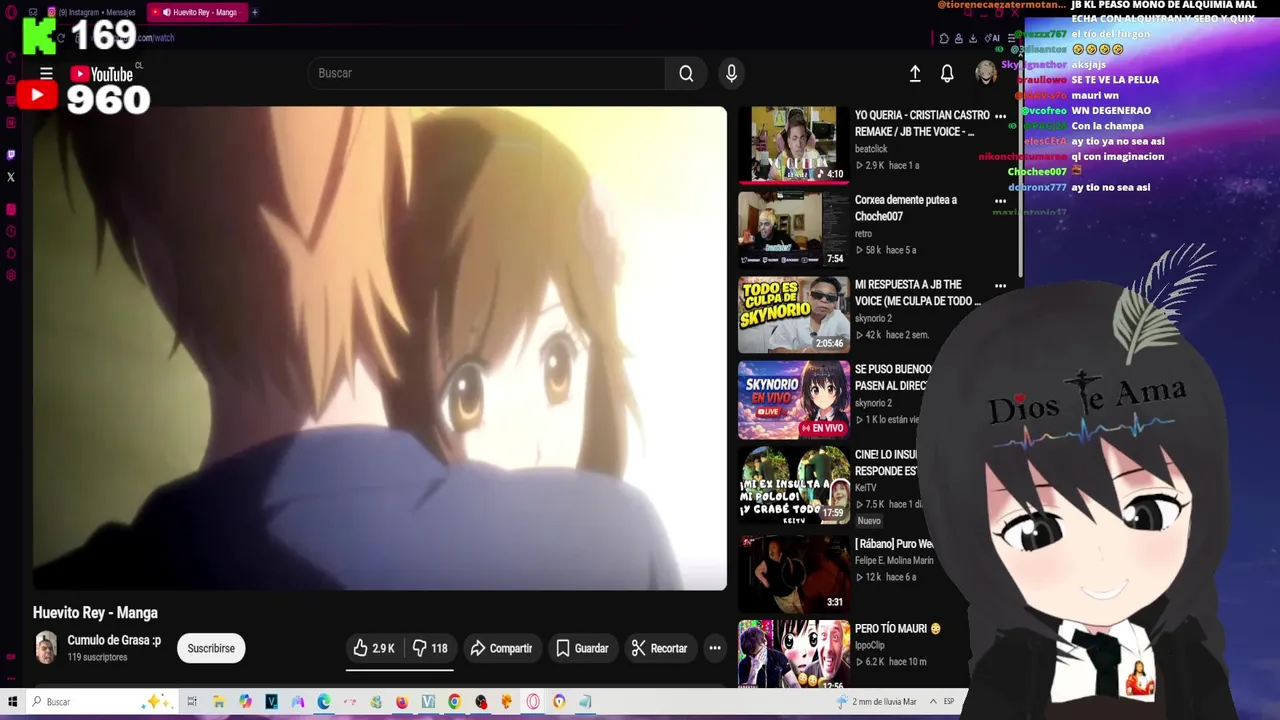Screen dimensions: 1280x720
Task: Open the 'Corxea demente putea a Choche007' title
Action: [x=906, y=208]
